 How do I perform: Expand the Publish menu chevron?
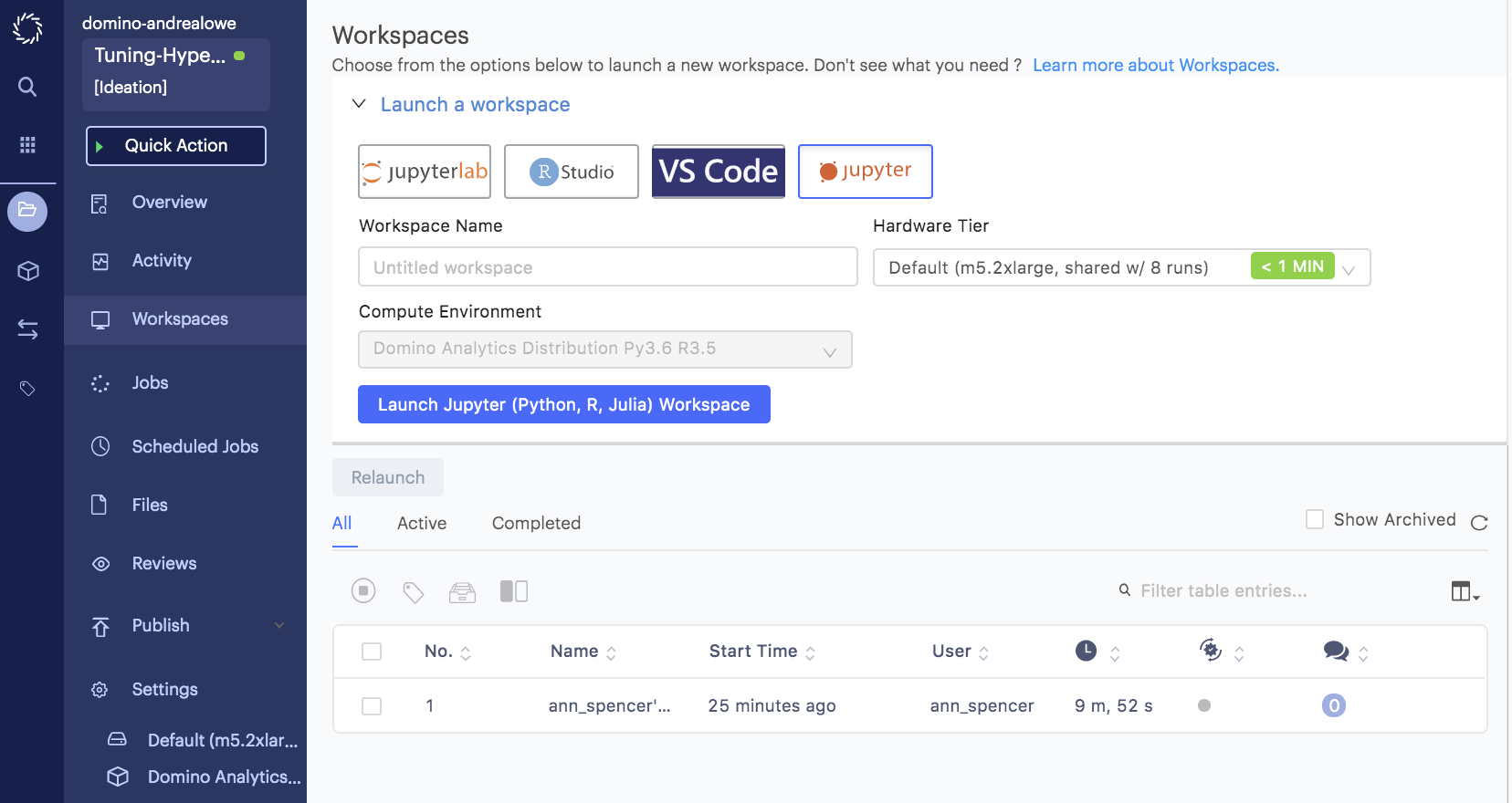click(x=279, y=625)
